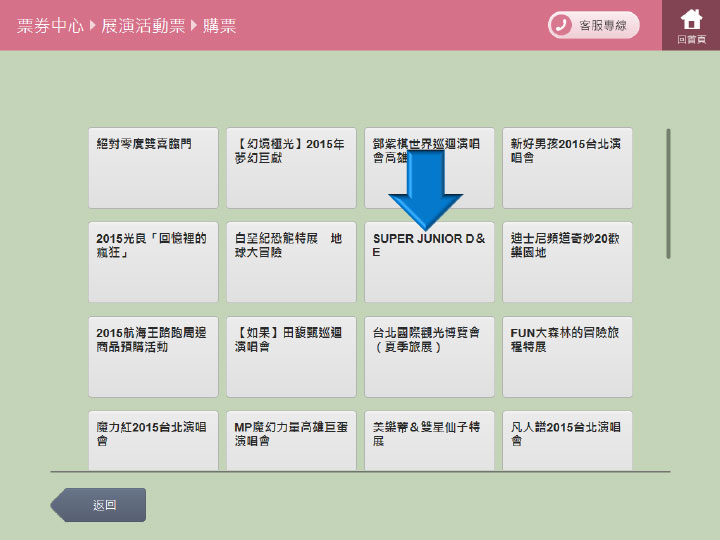Screen dimensions: 720x540
Task: Choose 2015航海王路跑周邊商品預購活動
Action: (153, 357)
